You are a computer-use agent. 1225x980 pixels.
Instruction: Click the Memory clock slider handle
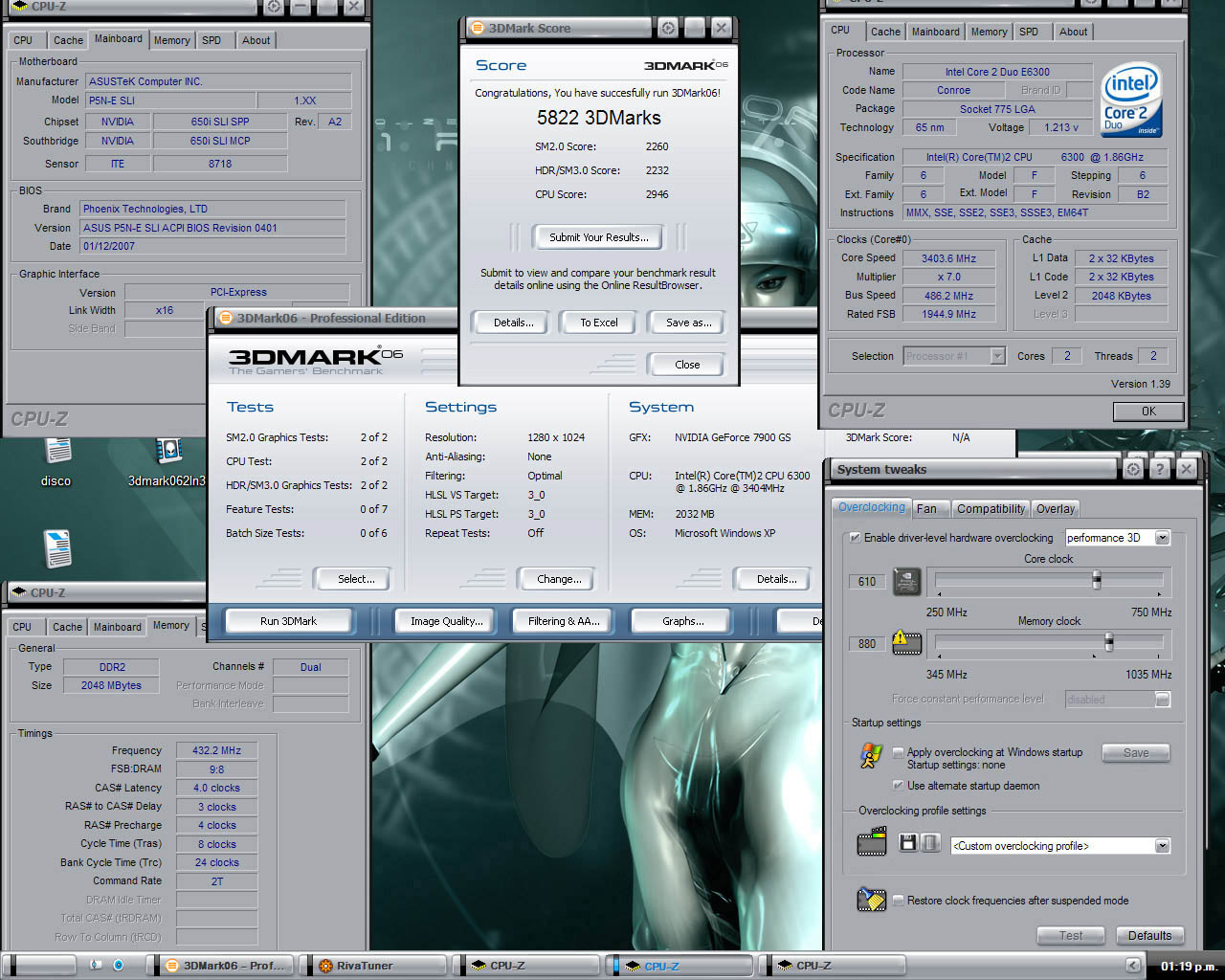click(1109, 641)
